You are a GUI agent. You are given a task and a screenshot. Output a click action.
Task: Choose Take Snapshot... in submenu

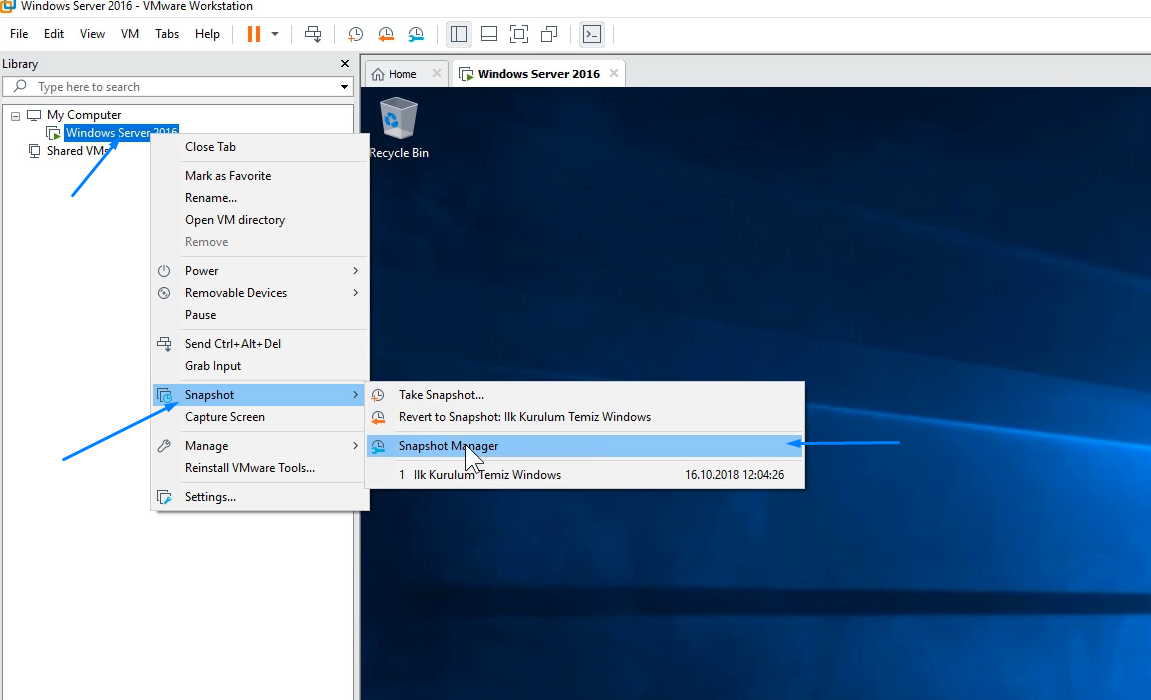[584, 395]
